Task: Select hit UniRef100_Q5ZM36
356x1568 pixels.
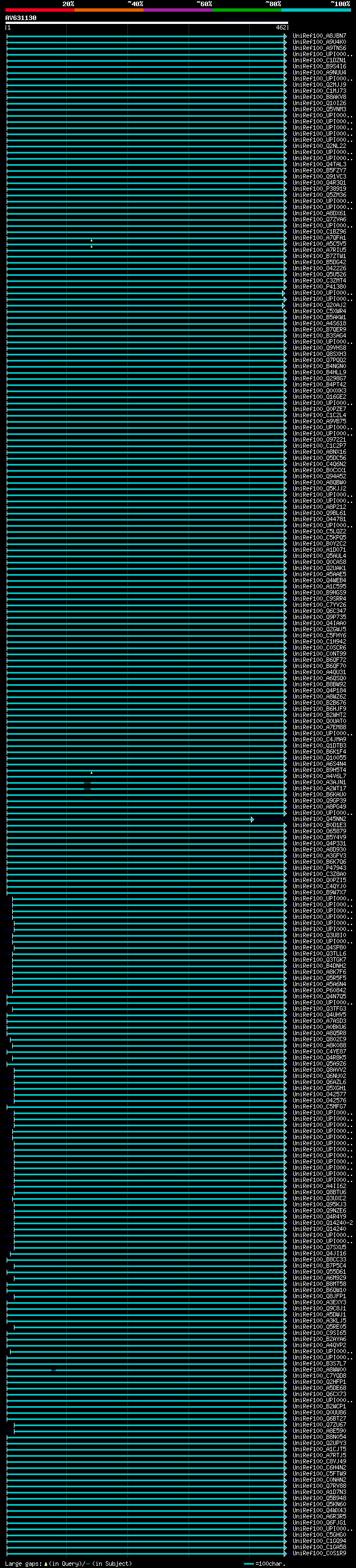Action: (x=319, y=195)
